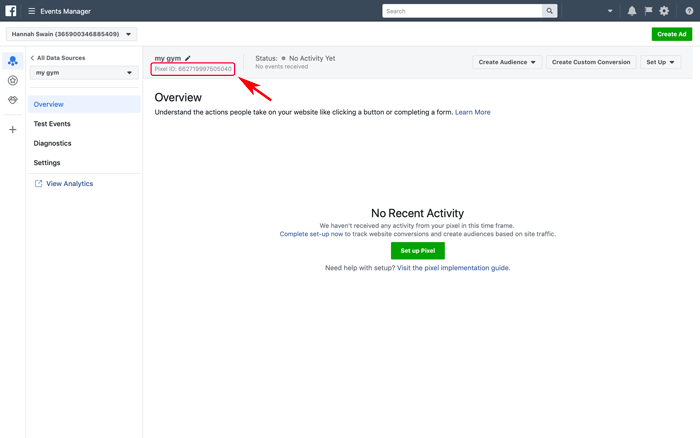700x438 pixels.
Task: Select the Overview tab
Action: (x=84, y=104)
